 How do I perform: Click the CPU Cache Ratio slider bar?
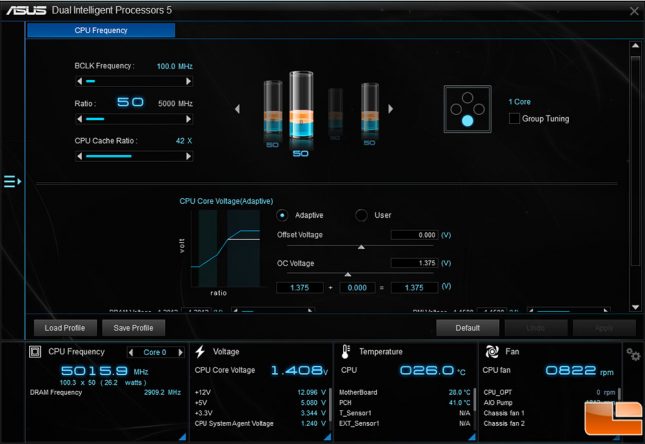[134, 156]
